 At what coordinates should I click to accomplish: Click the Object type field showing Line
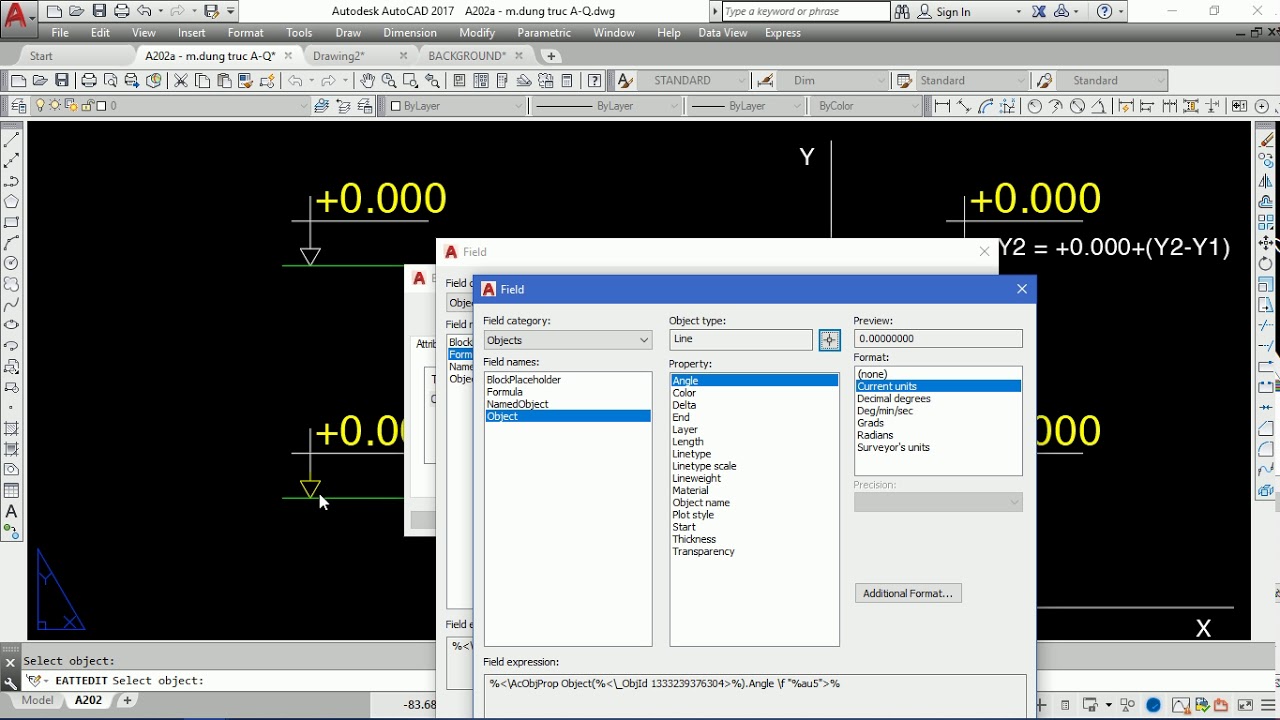[741, 340]
